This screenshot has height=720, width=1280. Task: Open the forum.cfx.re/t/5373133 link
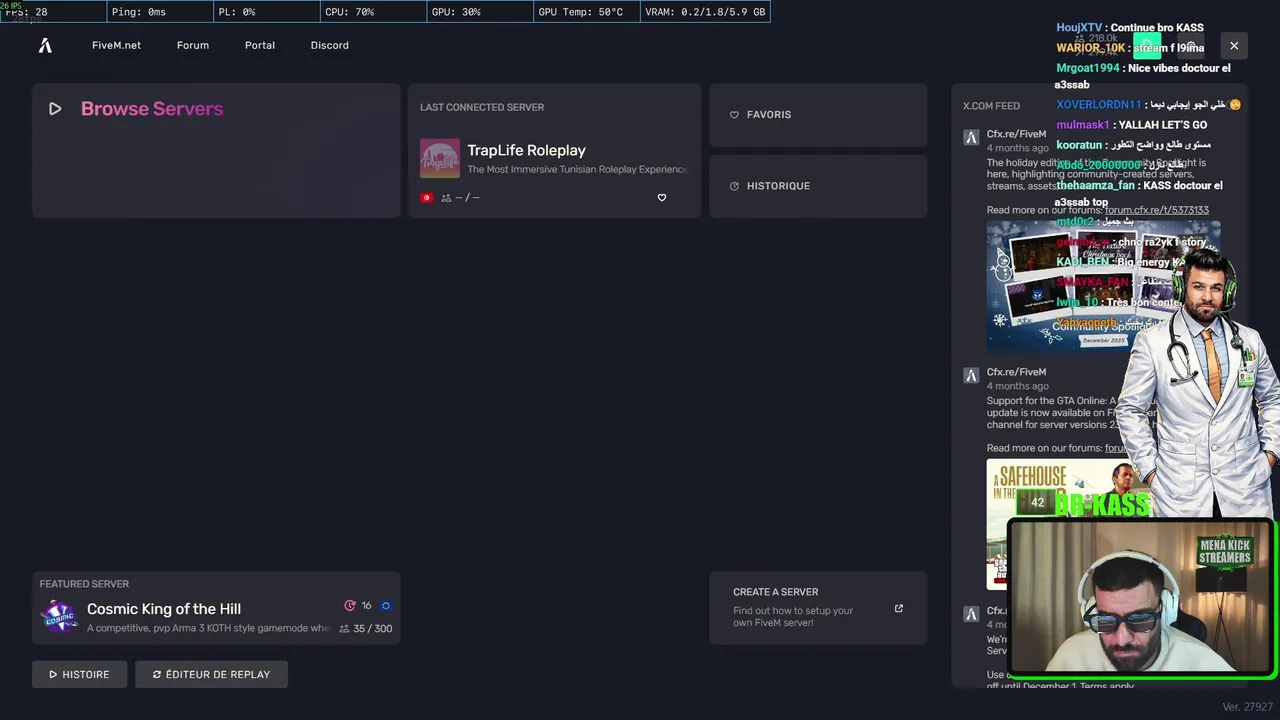1156,210
